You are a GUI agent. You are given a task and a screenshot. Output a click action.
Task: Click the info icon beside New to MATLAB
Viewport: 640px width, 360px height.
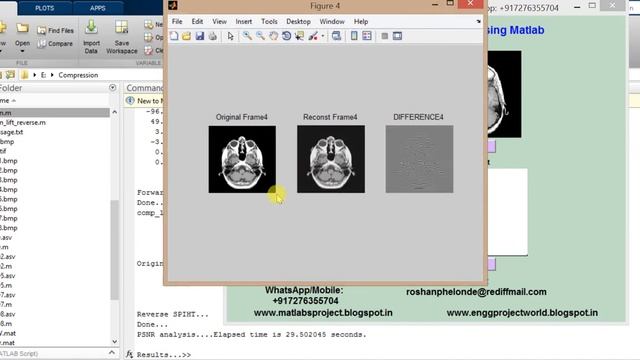(x=130, y=100)
